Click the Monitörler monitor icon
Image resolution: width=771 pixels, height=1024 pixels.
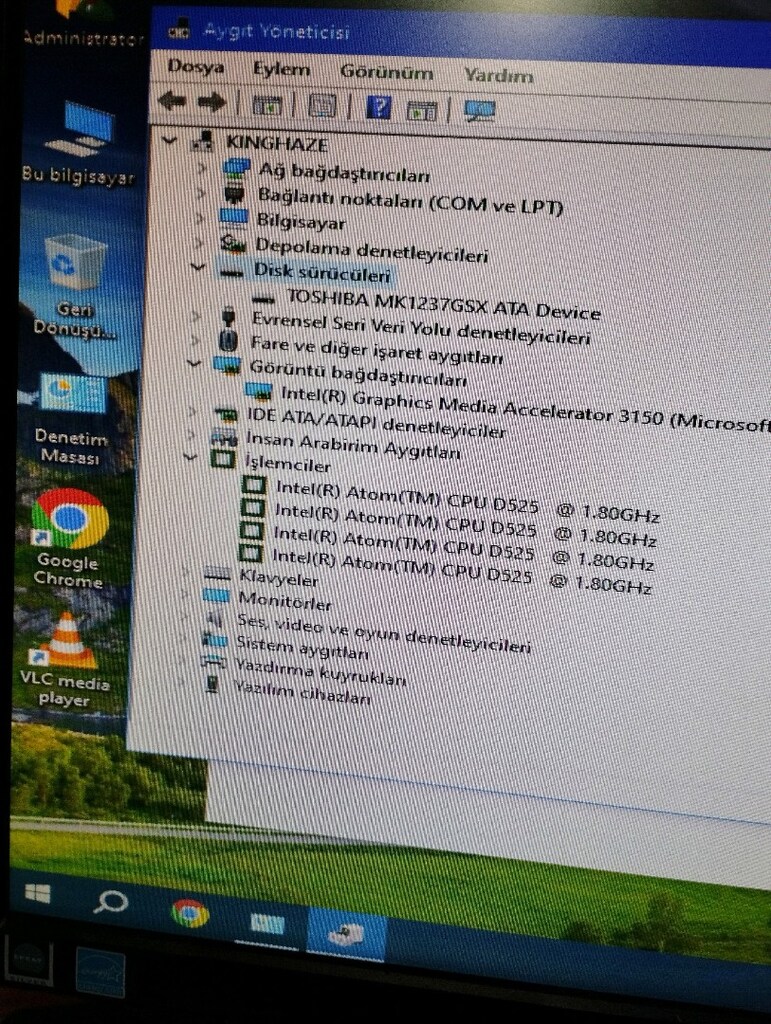(215, 595)
